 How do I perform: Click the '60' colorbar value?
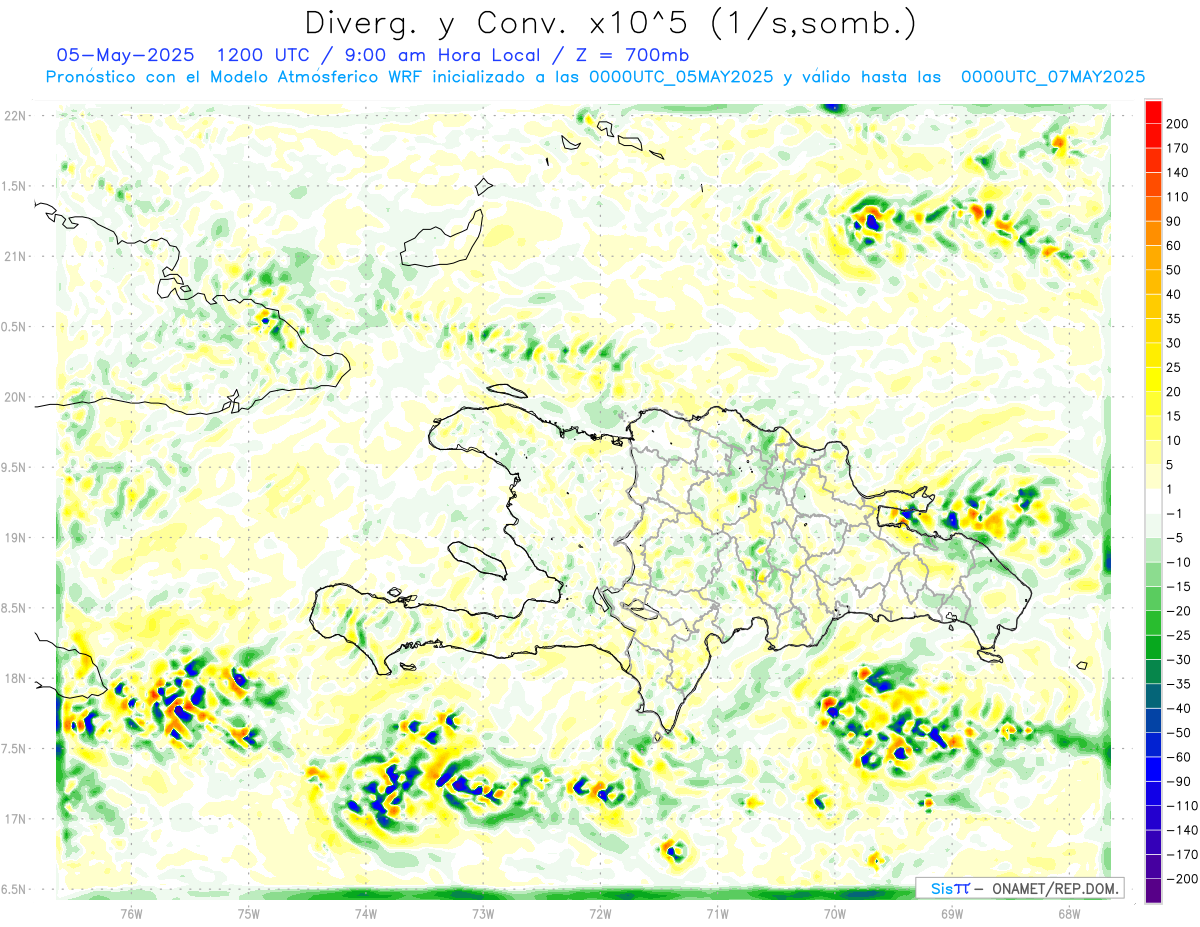click(x=1174, y=246)
